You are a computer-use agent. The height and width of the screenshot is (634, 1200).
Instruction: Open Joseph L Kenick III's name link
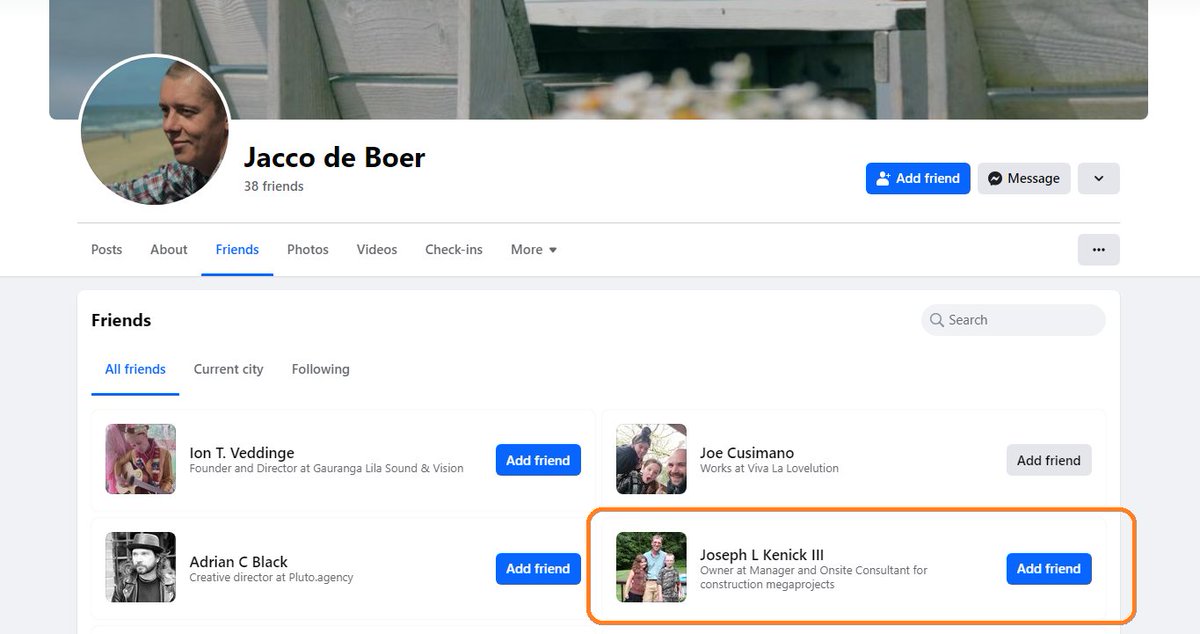762,554
